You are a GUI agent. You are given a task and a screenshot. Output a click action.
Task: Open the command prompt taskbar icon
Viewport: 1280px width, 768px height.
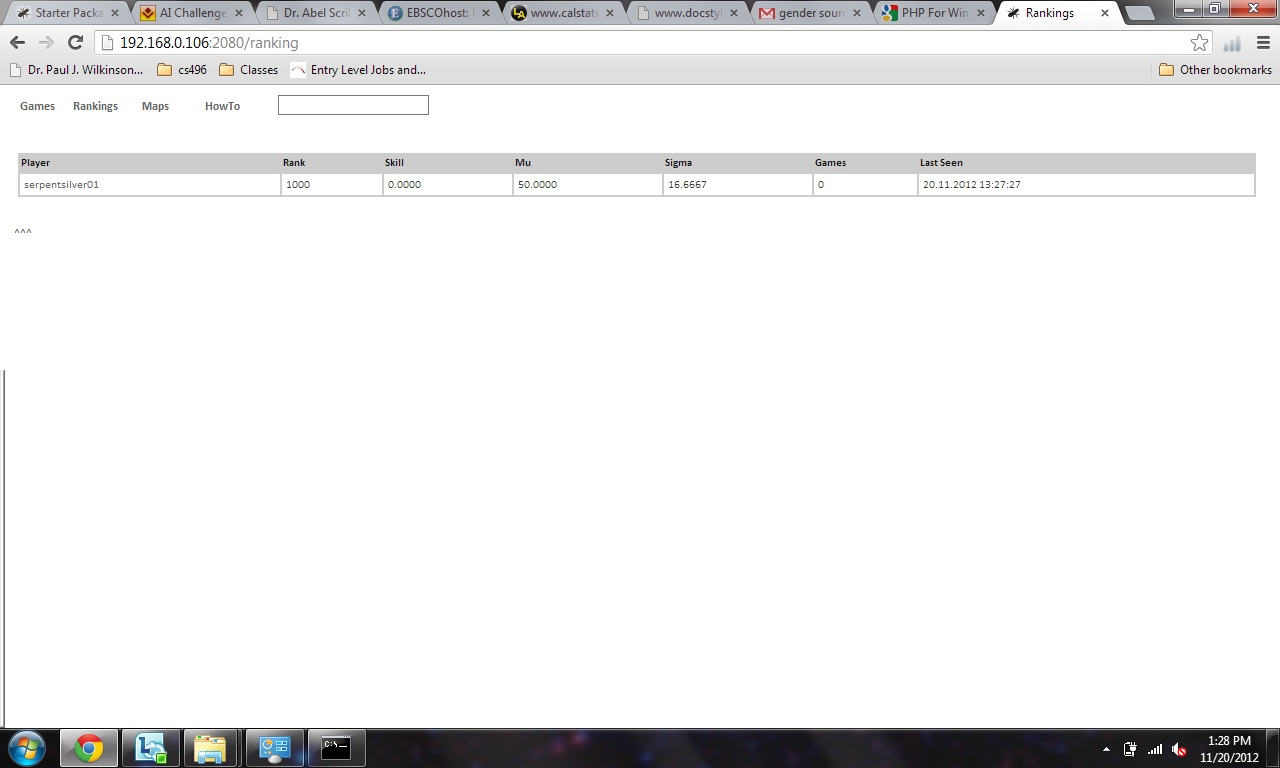coord(336,748)
